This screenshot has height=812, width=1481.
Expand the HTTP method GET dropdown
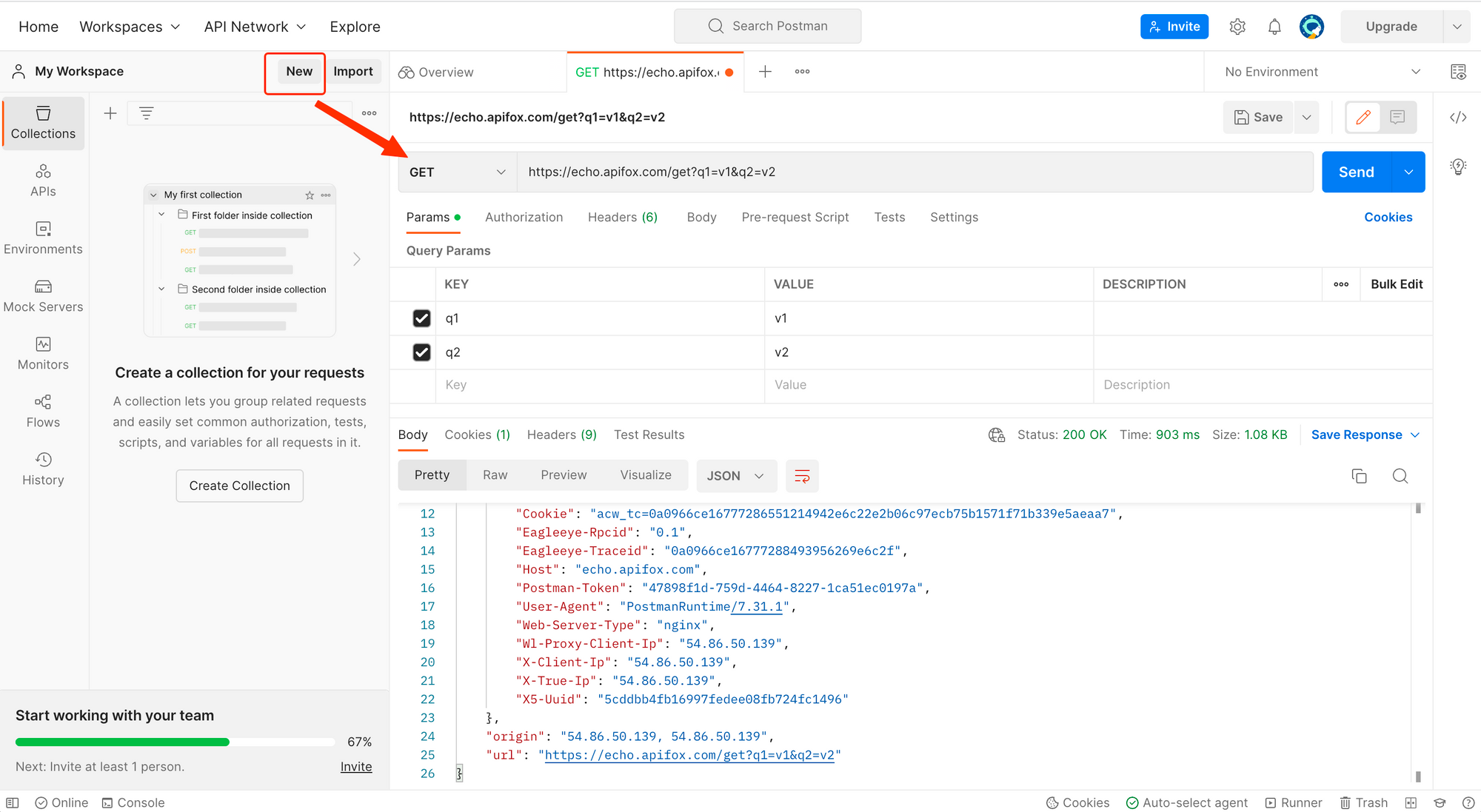pos(456,172)
